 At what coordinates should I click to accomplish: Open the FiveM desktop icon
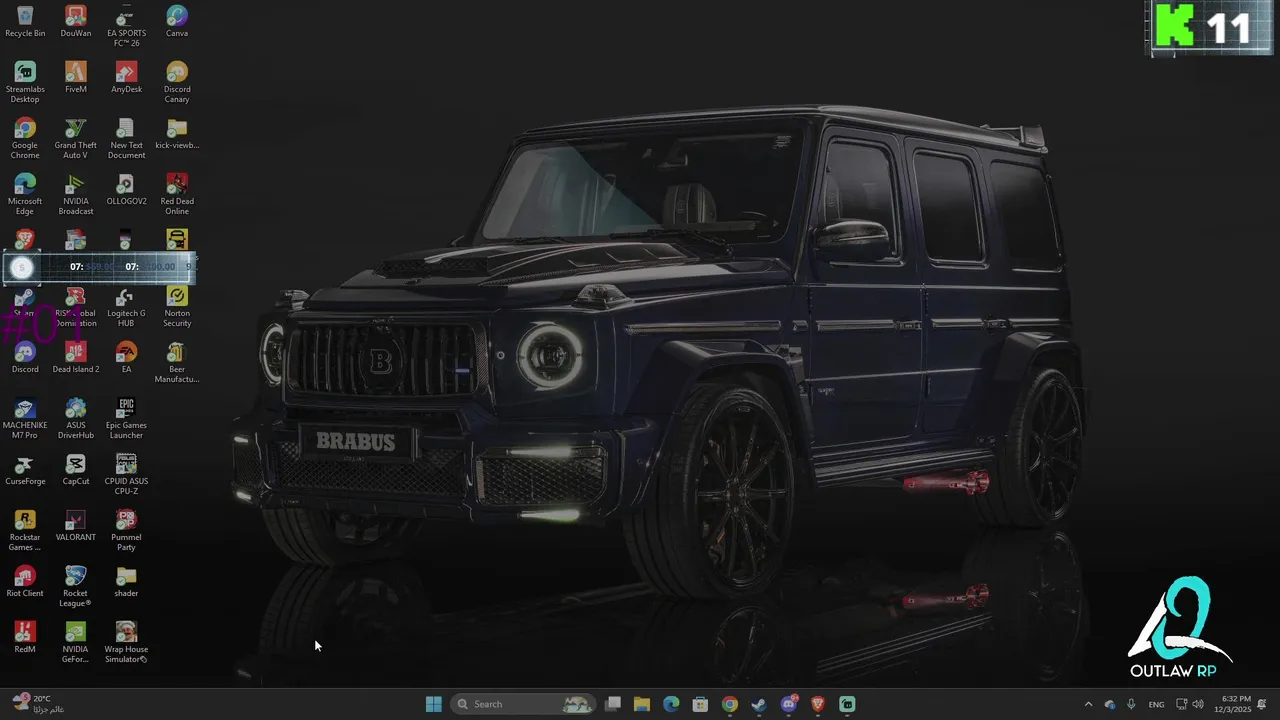click(76, 78)
